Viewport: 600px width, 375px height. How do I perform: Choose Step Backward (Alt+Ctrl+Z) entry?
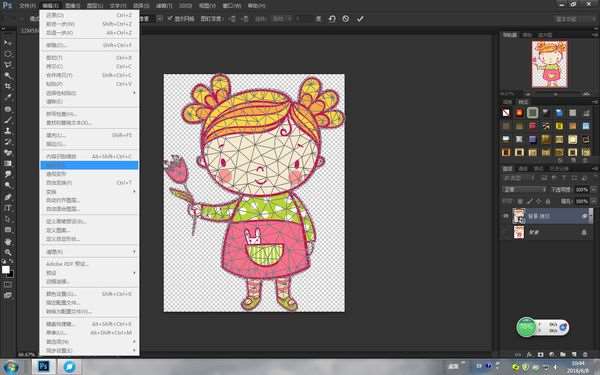89,33
